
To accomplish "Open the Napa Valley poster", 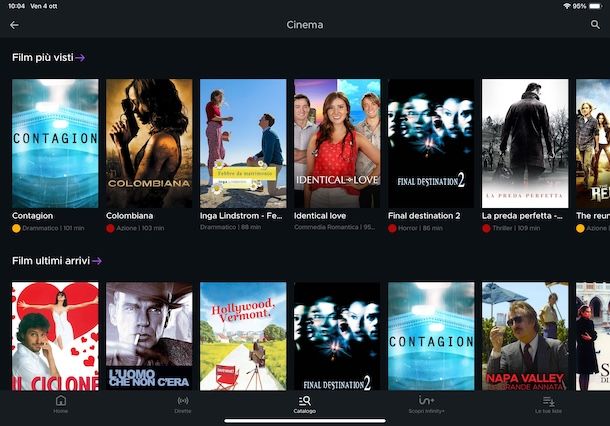I will [x=525, y=336].
